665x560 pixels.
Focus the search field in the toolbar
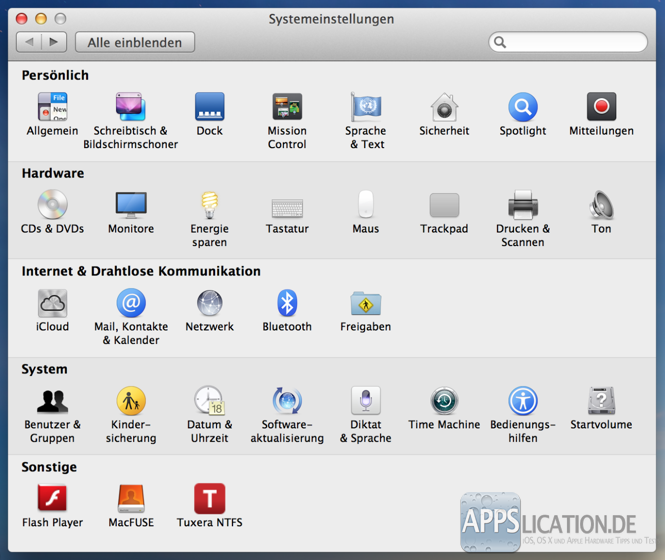[x=568, y=42]
